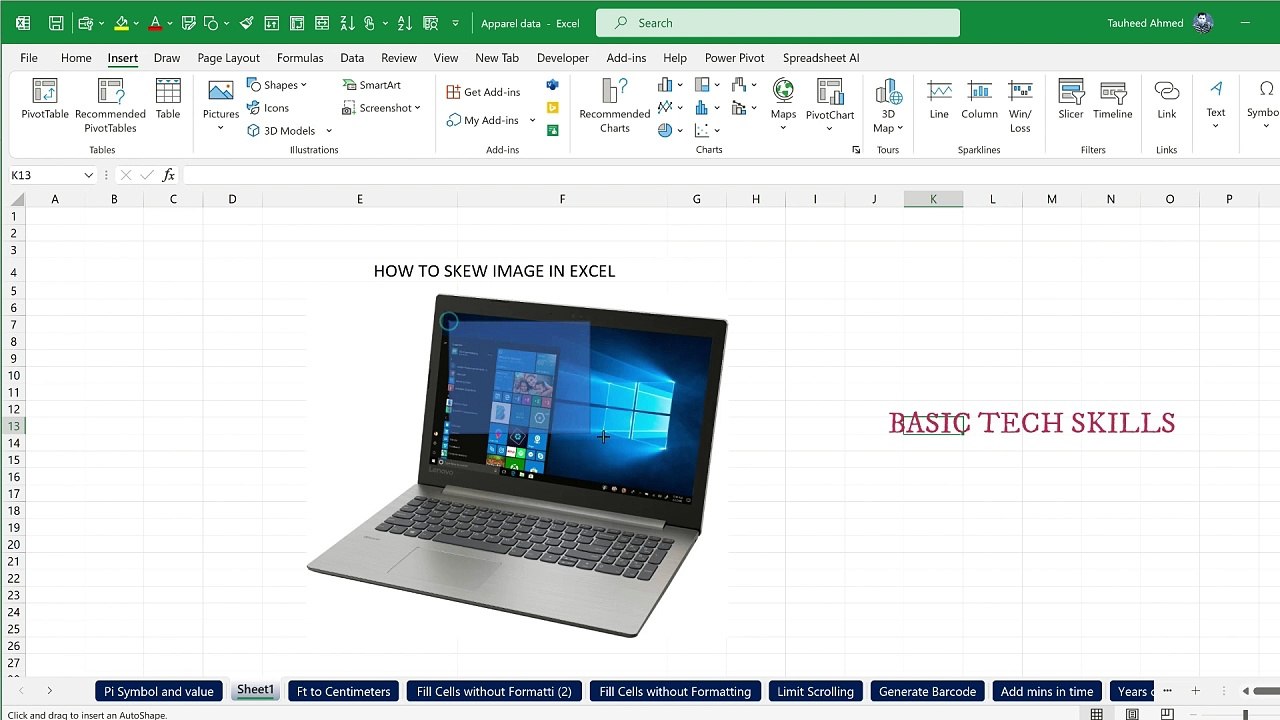Click the Bing Maps add-in icon
1280x720 pixels.
[552, 108]
